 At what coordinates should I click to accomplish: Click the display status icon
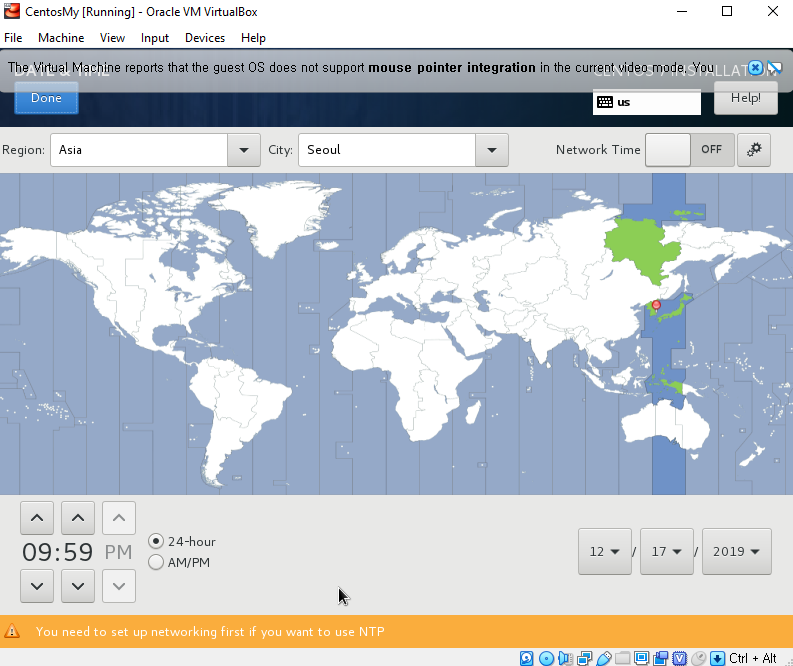[642, 658]
